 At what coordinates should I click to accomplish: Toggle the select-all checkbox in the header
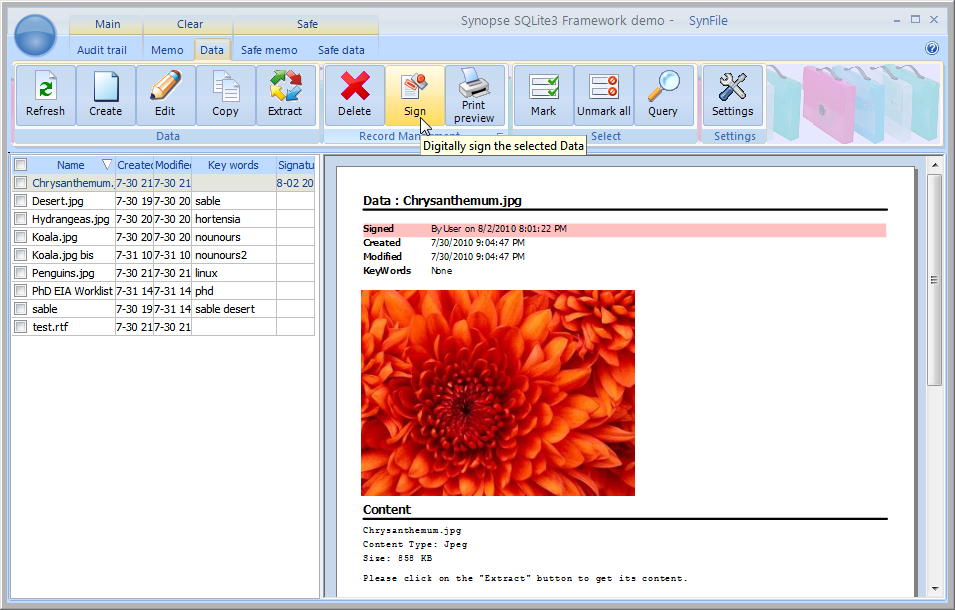[x=20, y=165]
